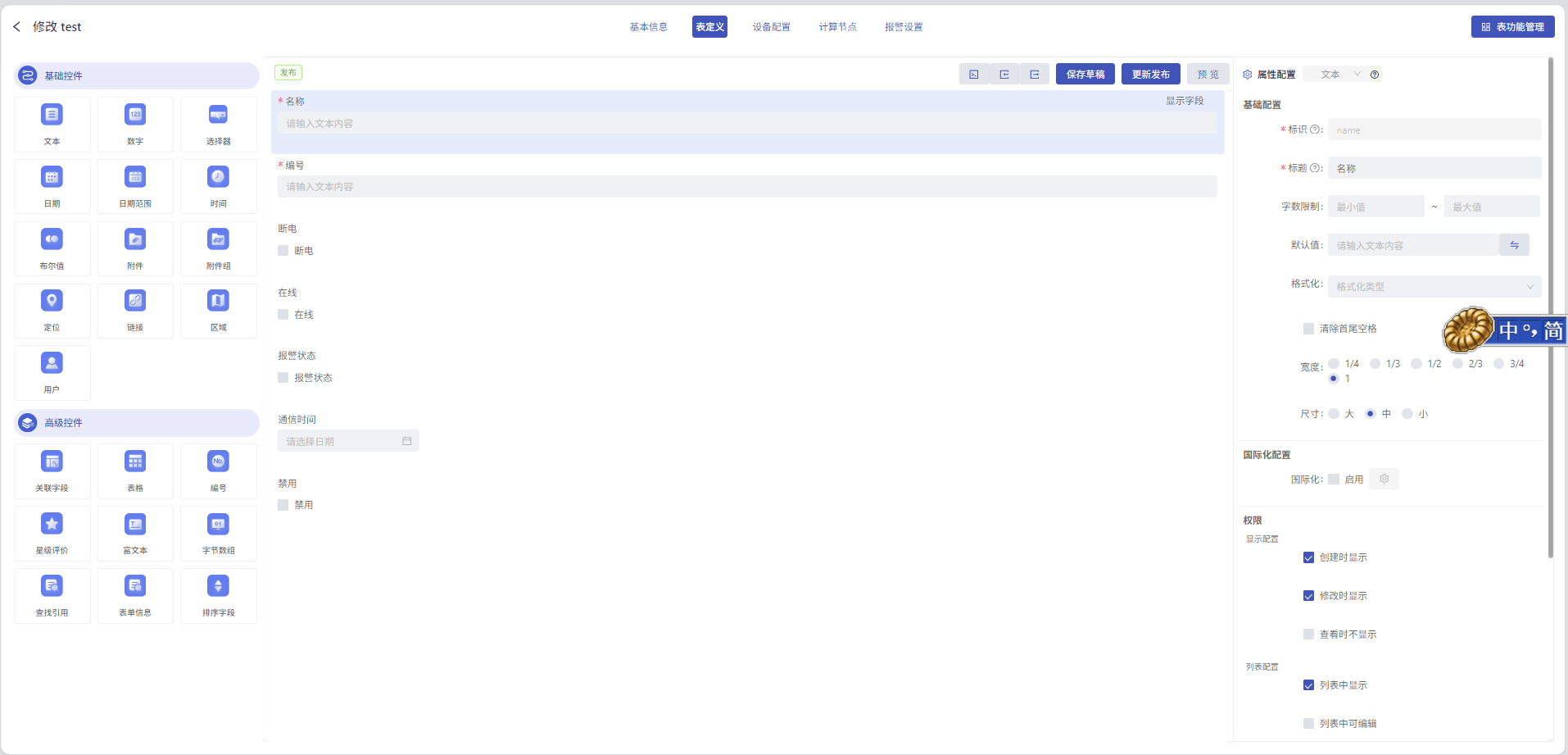The width and height of the screenshot is (1568, 755).
Task: Click the 保存草稿 button
Action: coord(1085,75)
